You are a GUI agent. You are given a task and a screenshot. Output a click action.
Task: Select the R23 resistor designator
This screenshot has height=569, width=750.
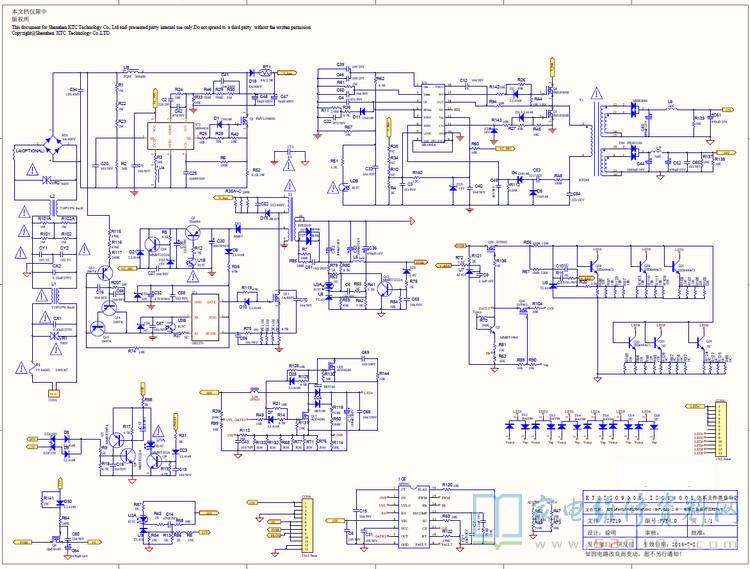[x=122, y=121]
